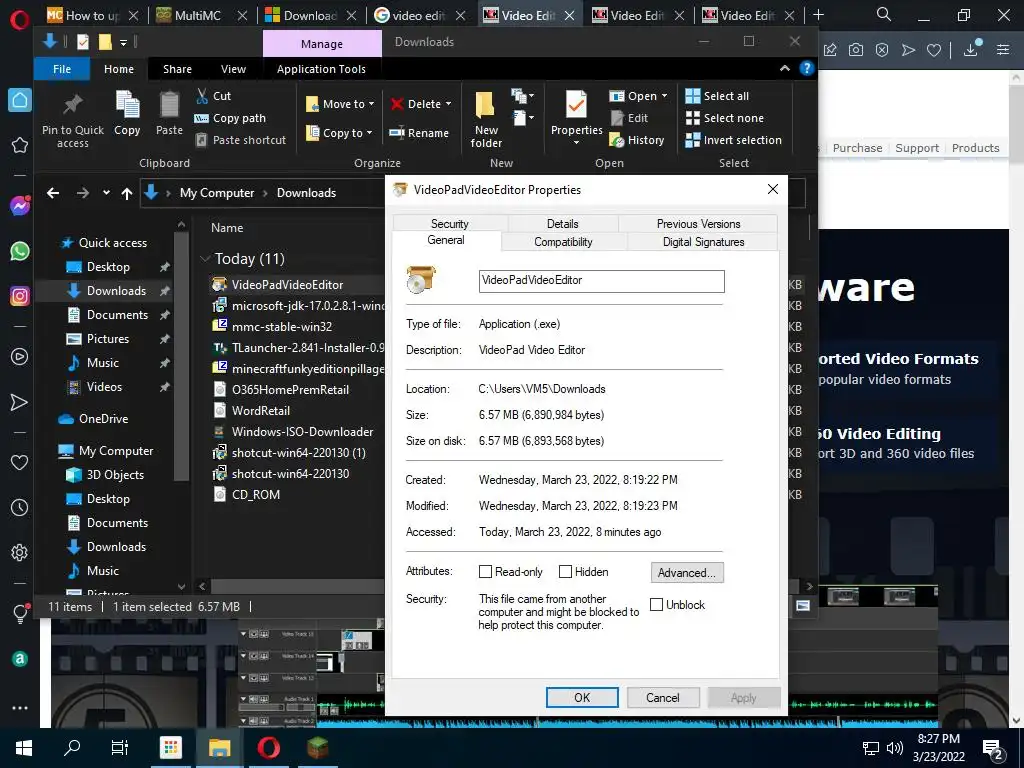1024x768 pixels.
Task: Open the Move to dropdown
Action: 340,104
